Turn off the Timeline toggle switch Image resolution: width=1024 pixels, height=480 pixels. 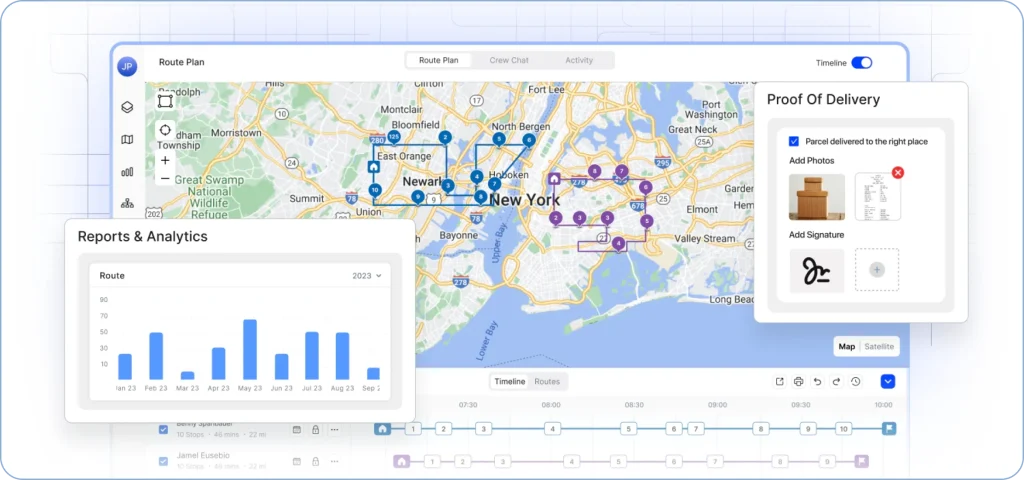point(861,62)
